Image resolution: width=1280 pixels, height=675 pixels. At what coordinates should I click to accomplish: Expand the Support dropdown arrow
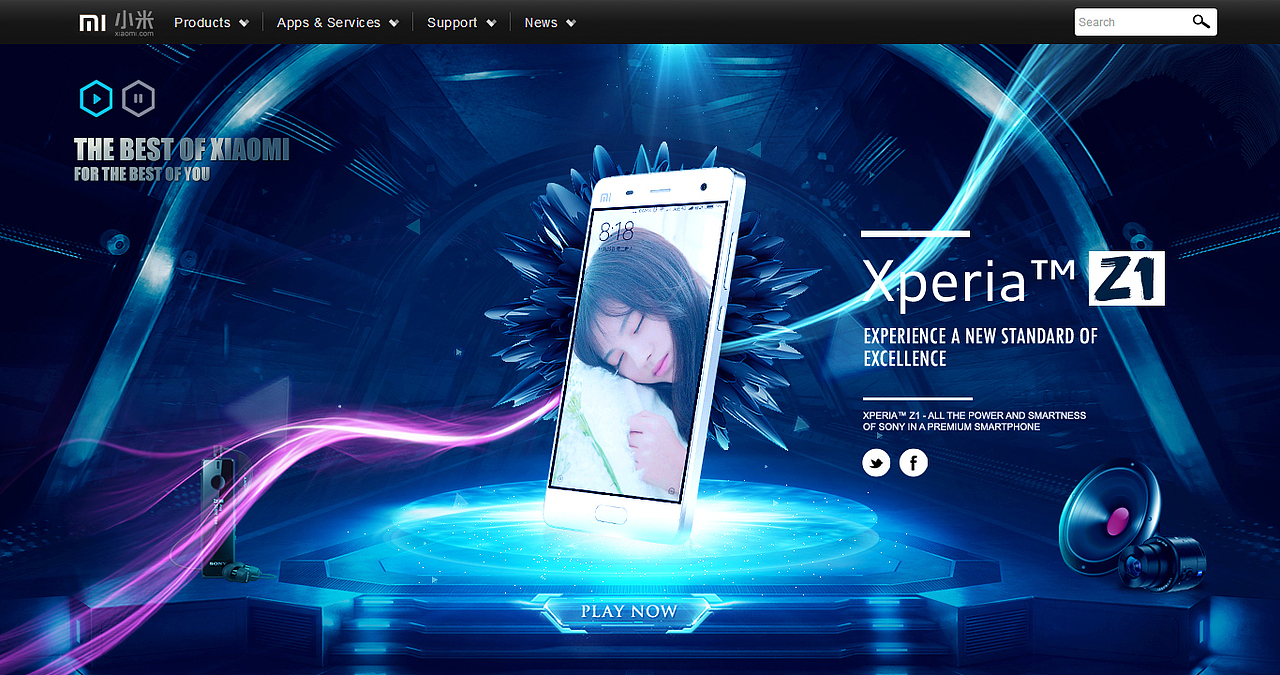click(x=491, y=23)
